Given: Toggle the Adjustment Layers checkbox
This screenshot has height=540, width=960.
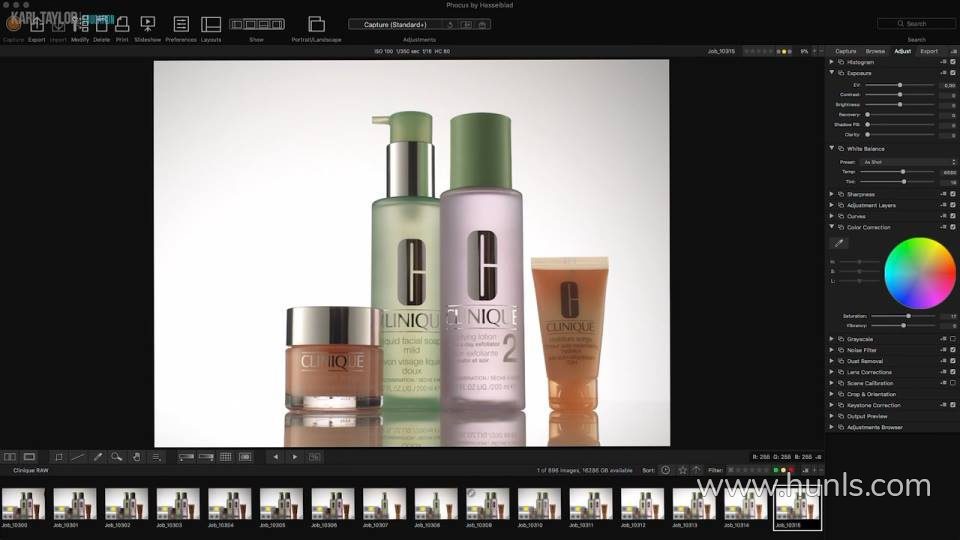Looking at the screenshot, I should (x=953, y=205).
